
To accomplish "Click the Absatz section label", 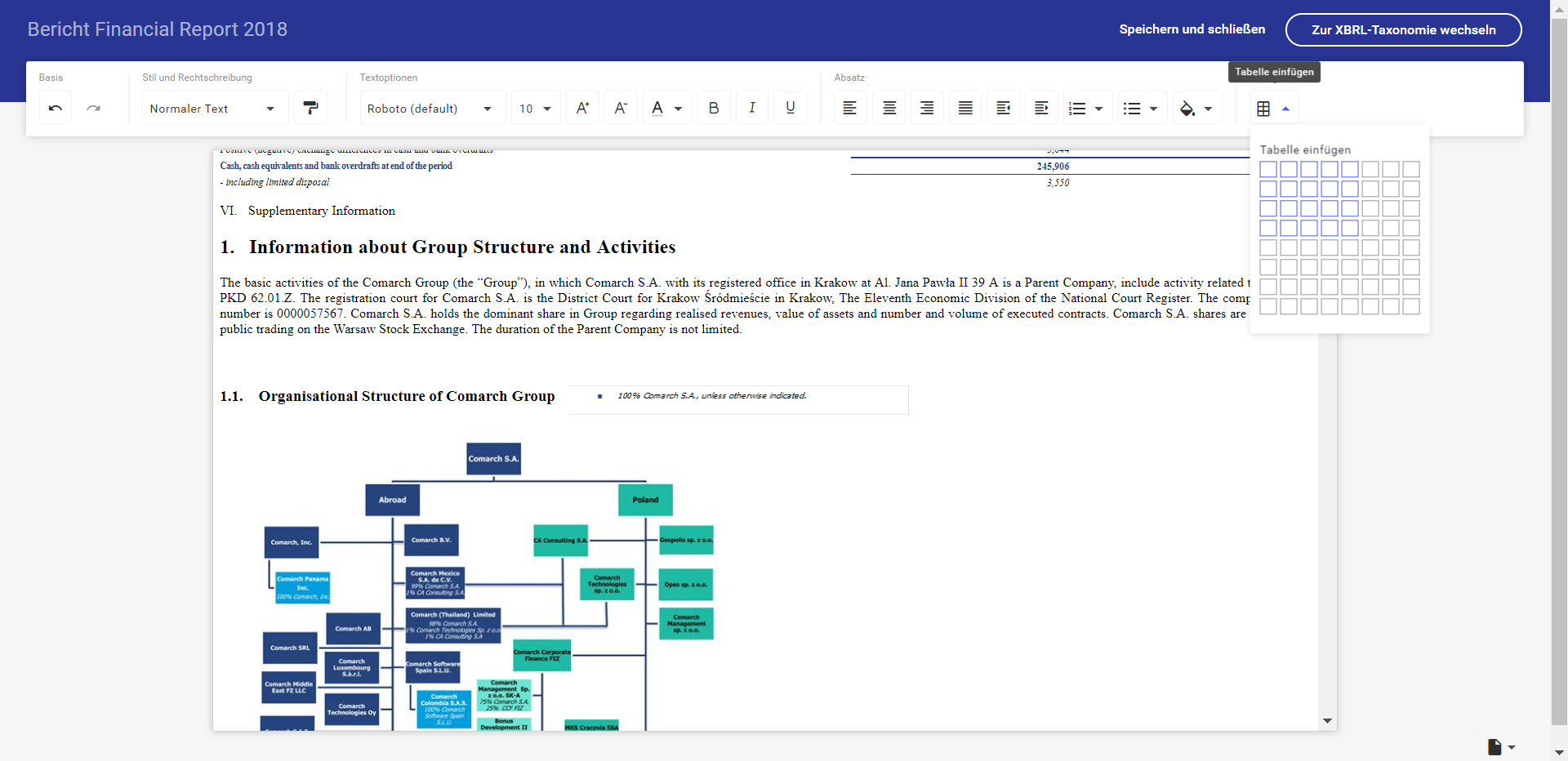I will point(849,78).
